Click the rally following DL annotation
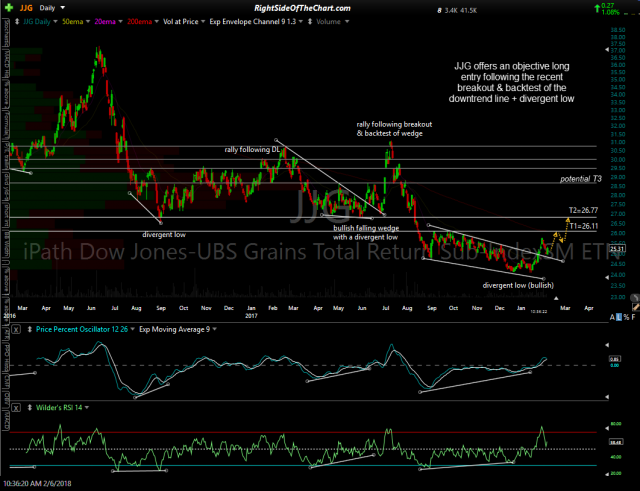Image resolution: width=640 pixels, height=491 pixels. [x=252, y=150]
